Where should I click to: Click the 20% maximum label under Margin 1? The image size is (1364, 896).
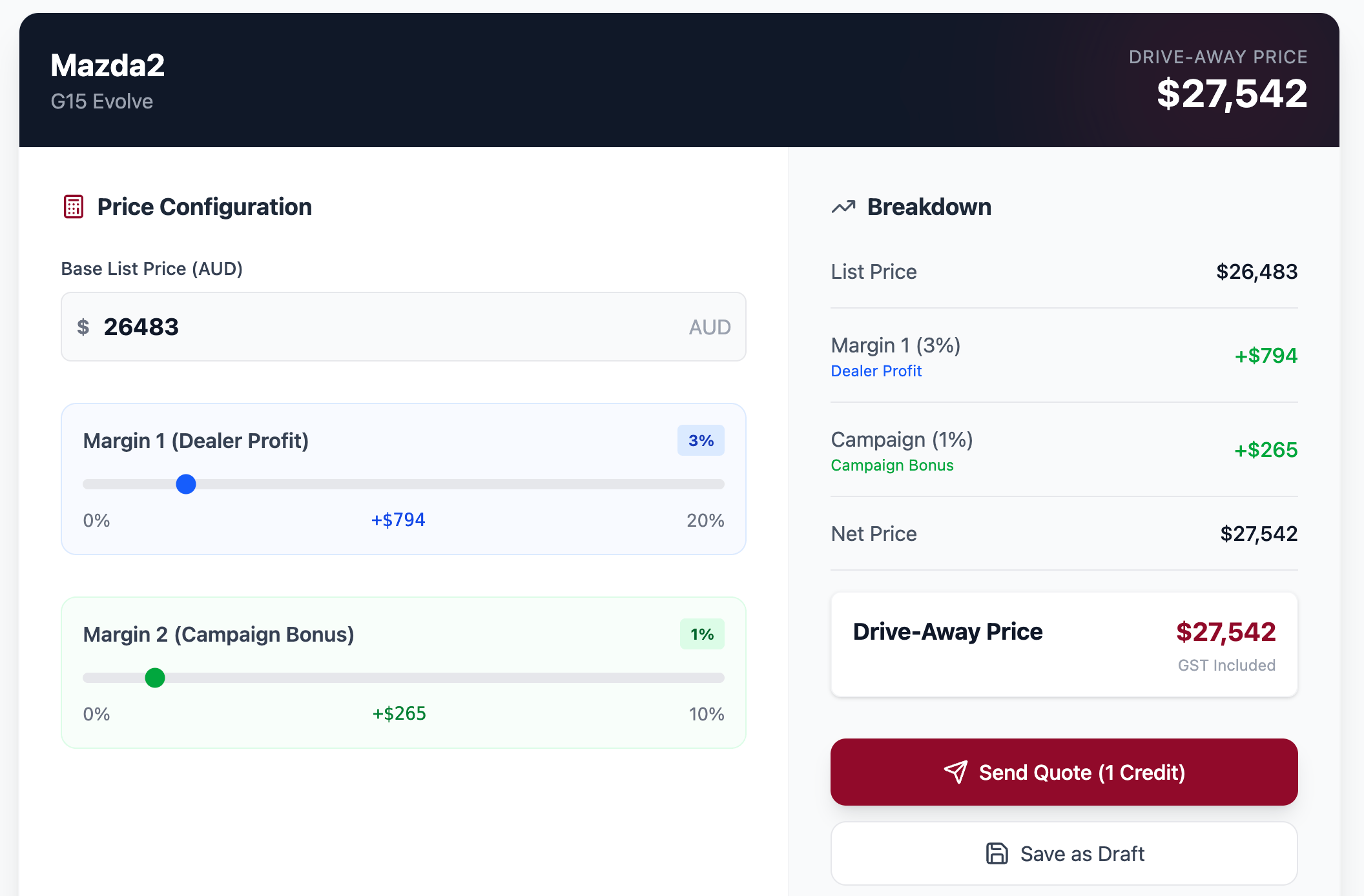point(705,520)
